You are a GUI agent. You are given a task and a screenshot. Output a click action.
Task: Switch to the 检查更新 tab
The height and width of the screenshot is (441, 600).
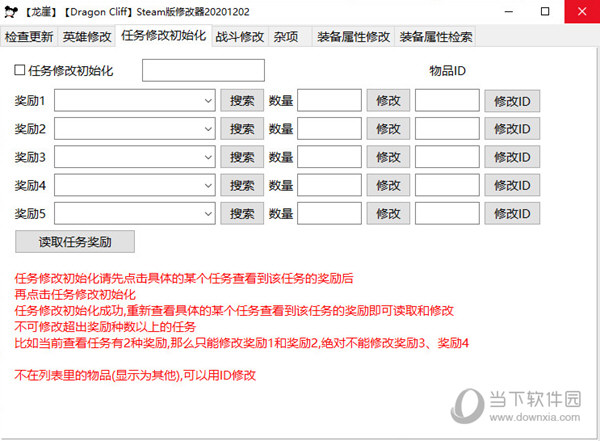point(29,37)
